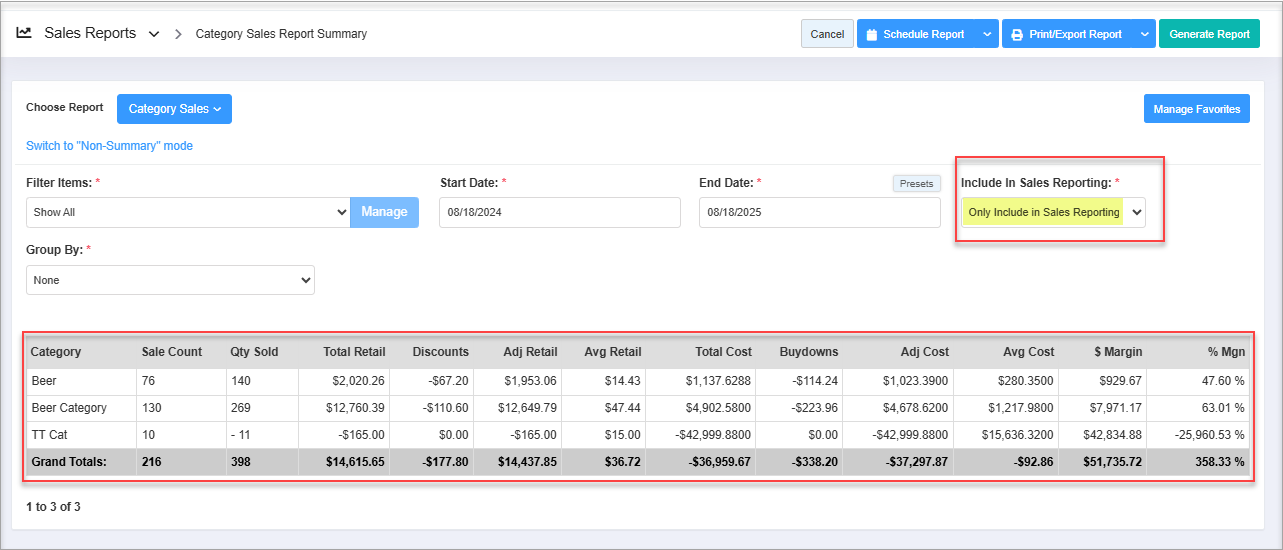
Task: Sort by the Total Retail column header
Action: click(354, 352)
